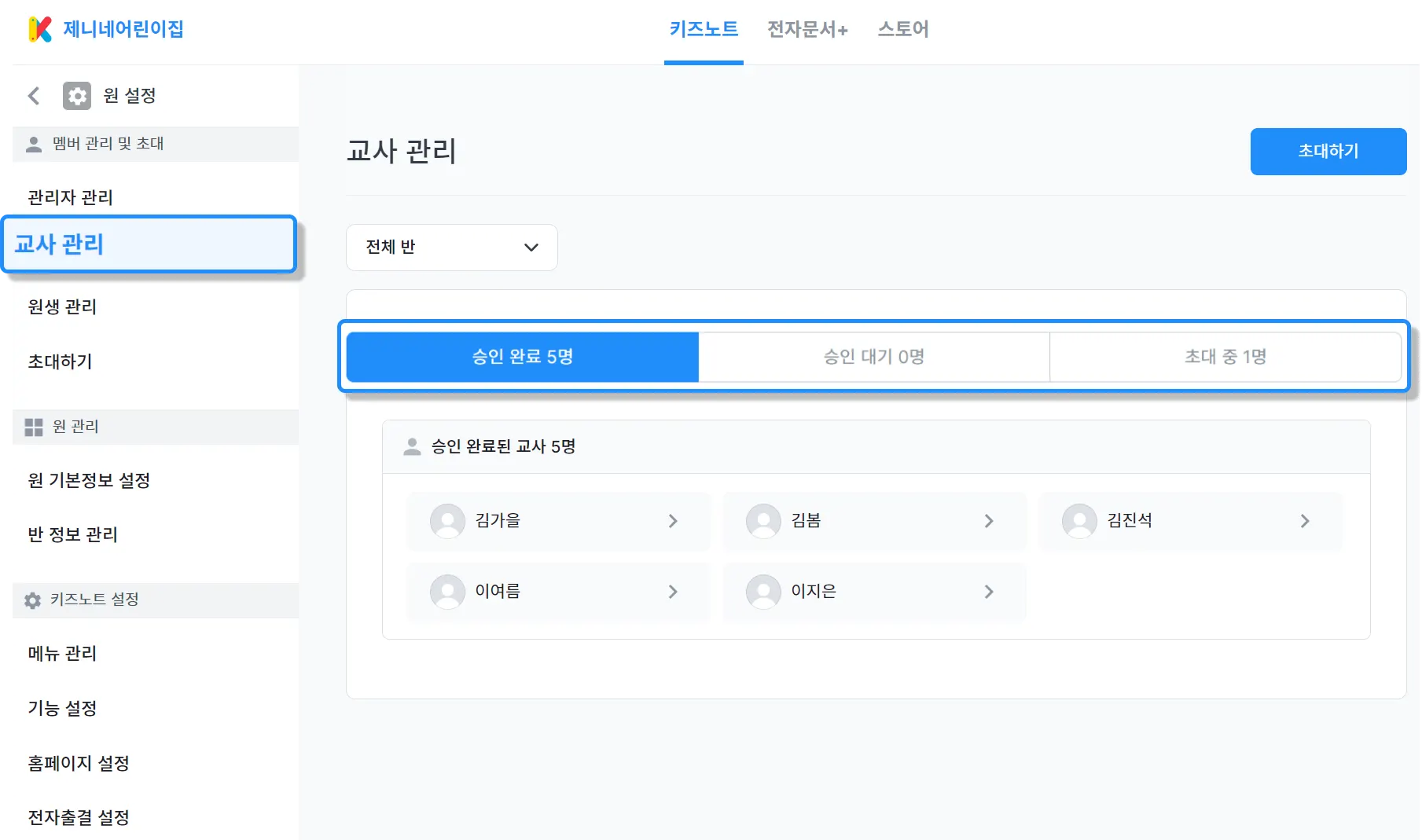Go to 원생 관리 in the sidebar
1422x840 pixels.
click(x=62, y=306)
